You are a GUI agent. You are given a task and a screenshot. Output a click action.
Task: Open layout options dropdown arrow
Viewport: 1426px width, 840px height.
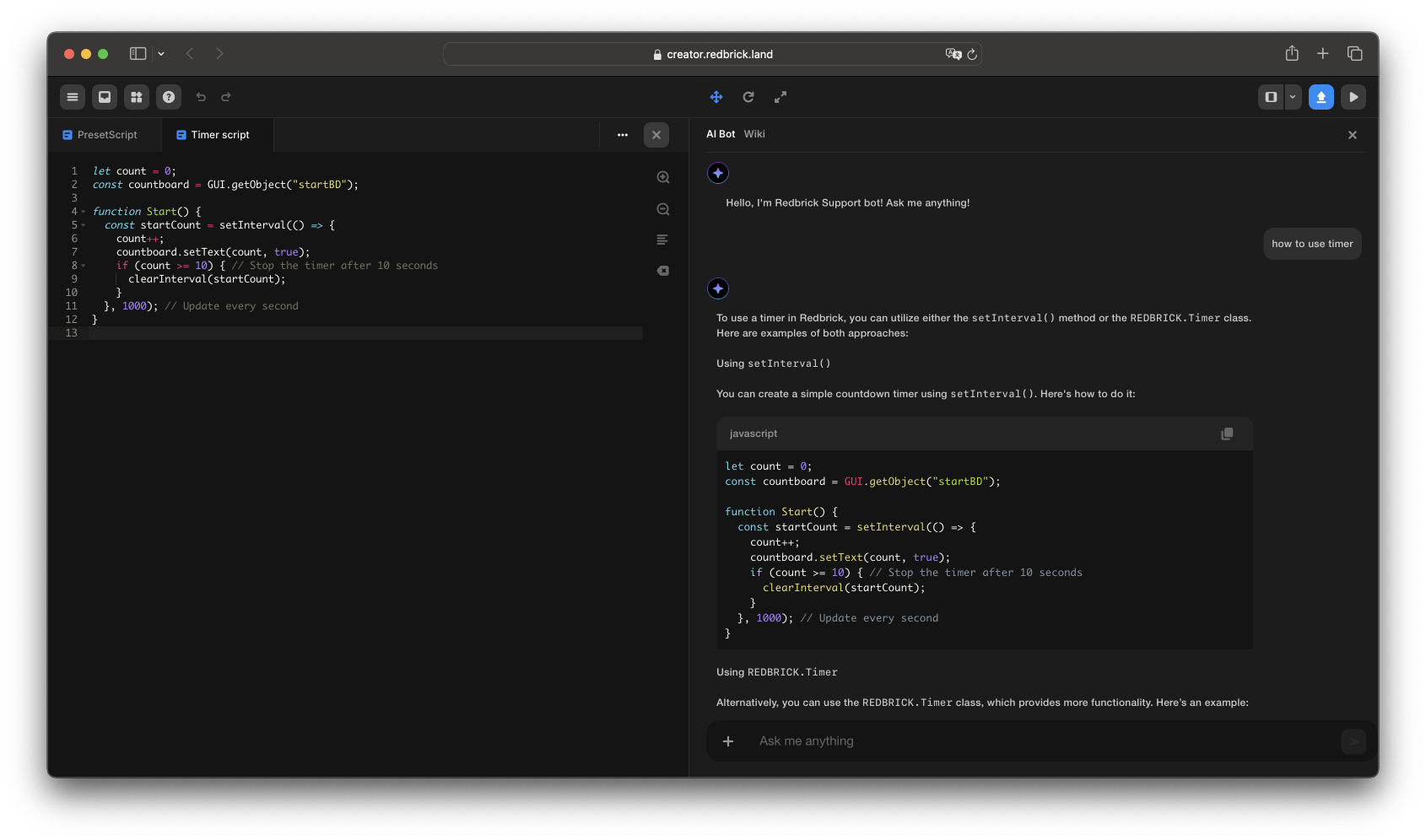tap(1293, 97)
